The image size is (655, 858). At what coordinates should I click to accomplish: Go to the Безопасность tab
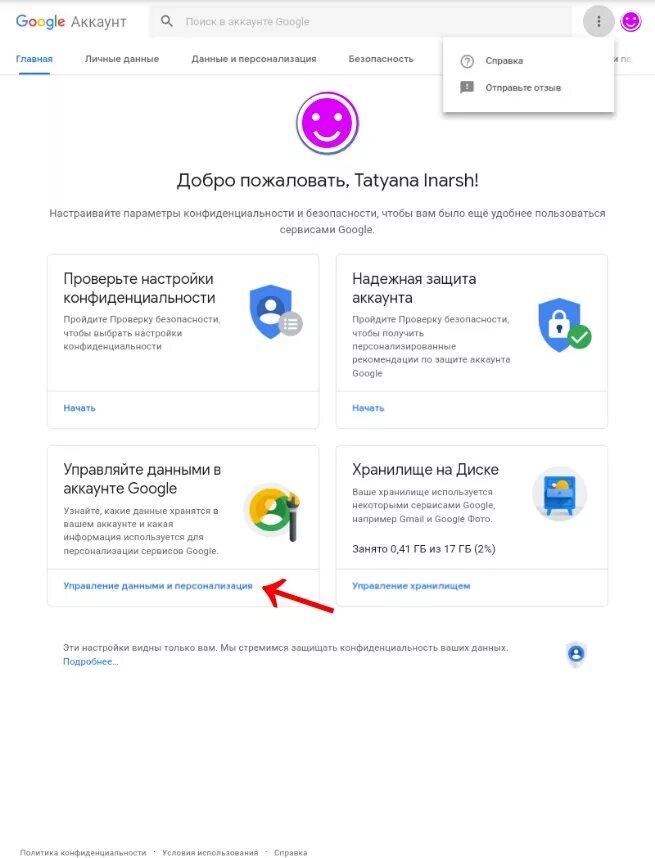(381, 59)
